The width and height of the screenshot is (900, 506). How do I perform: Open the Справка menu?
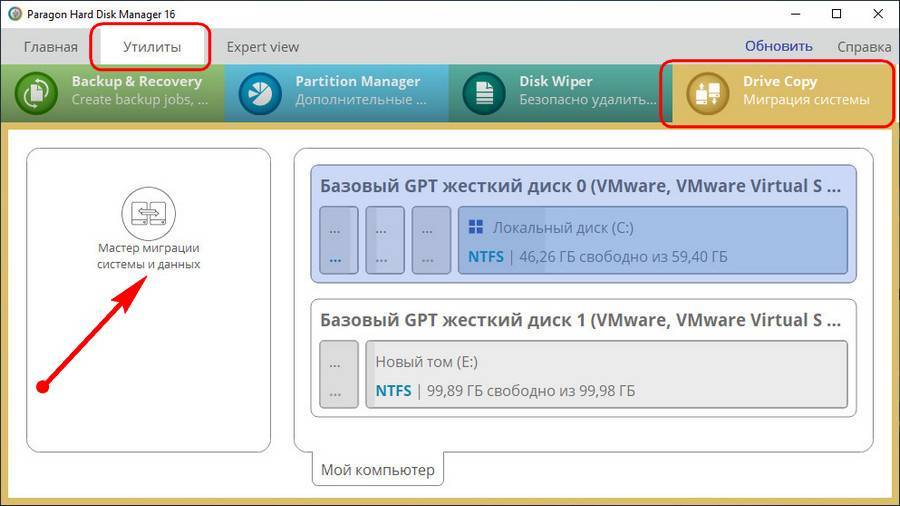click(864, 46)
